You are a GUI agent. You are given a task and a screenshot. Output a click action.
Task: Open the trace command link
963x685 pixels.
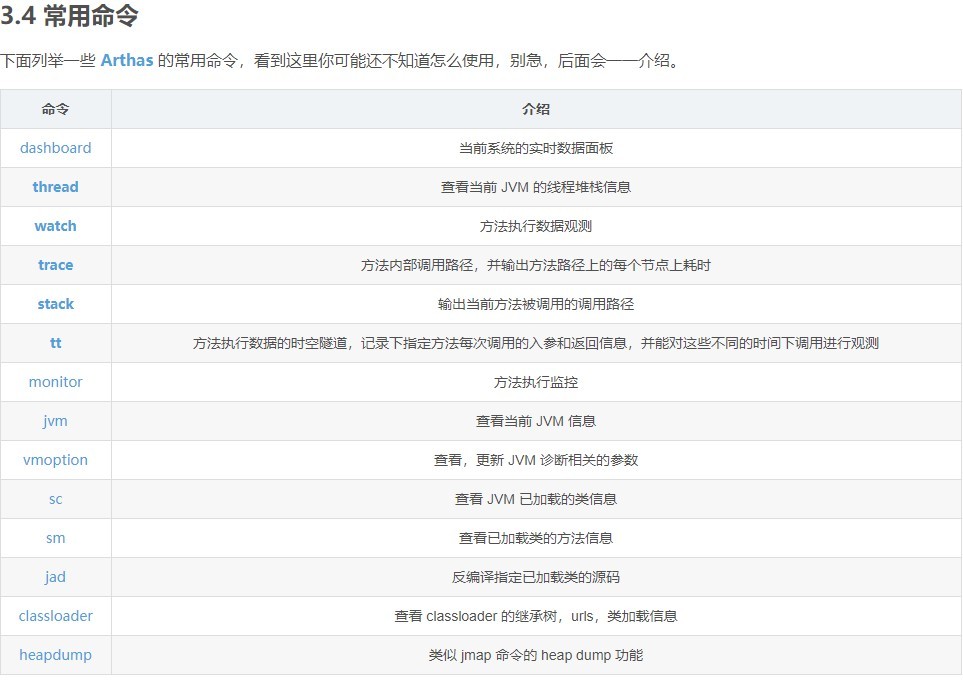pyautogui.click(x=55, y=265)
